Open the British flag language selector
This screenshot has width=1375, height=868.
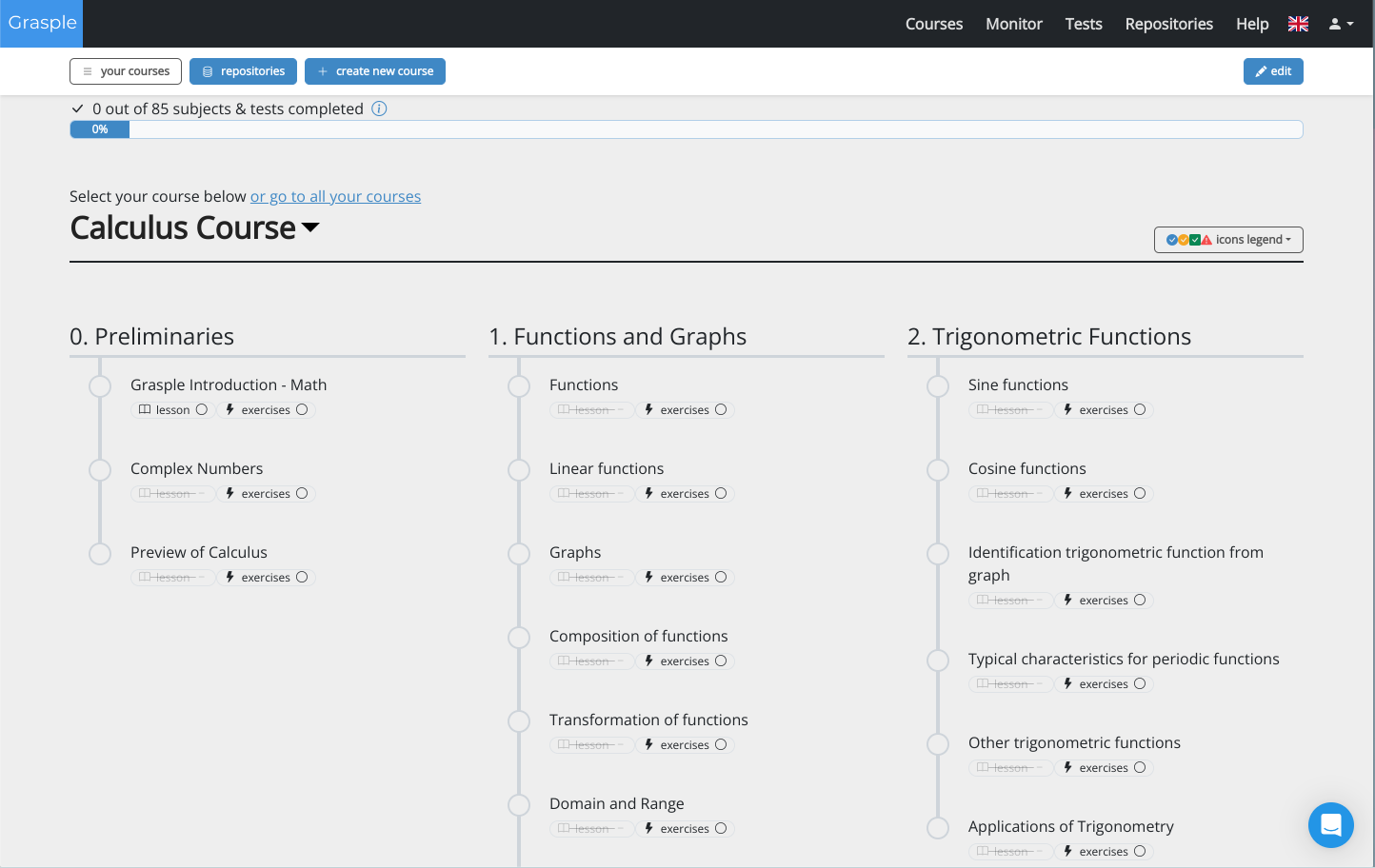coord(1298,24)
